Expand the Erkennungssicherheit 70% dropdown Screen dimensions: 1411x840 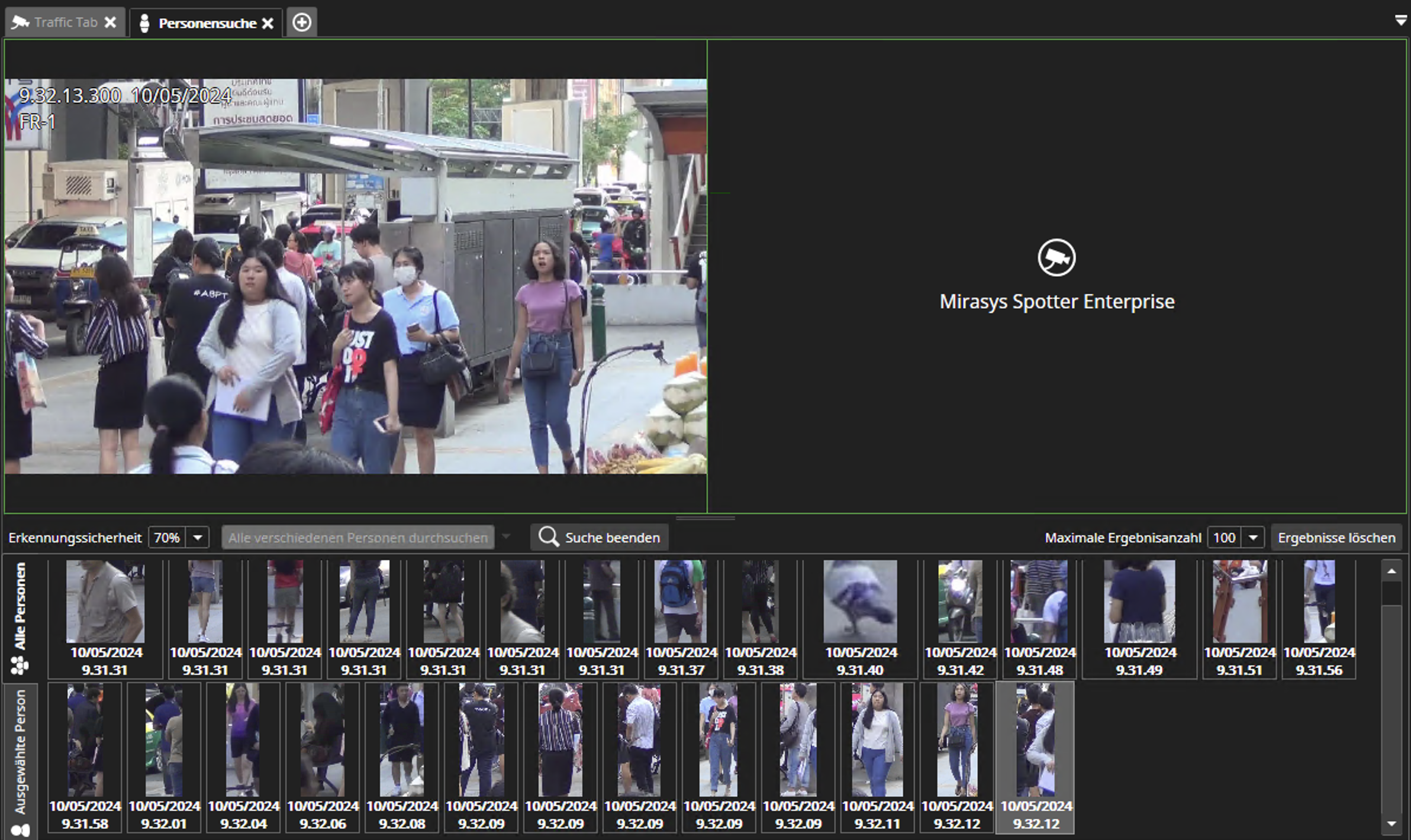pyautogui.click(x=198, y=538)
